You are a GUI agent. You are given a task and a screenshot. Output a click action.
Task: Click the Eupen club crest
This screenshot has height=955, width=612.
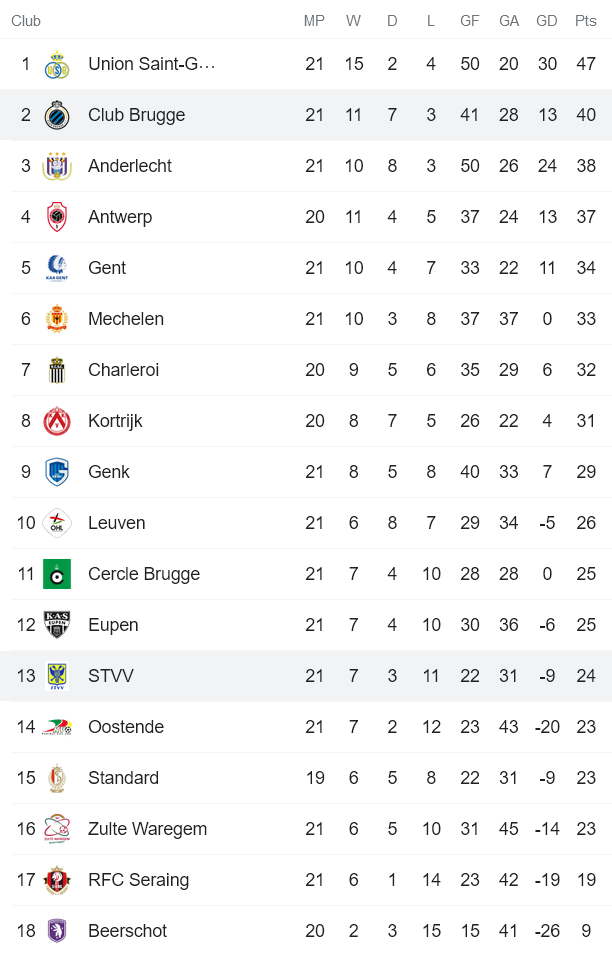(57, 625)
